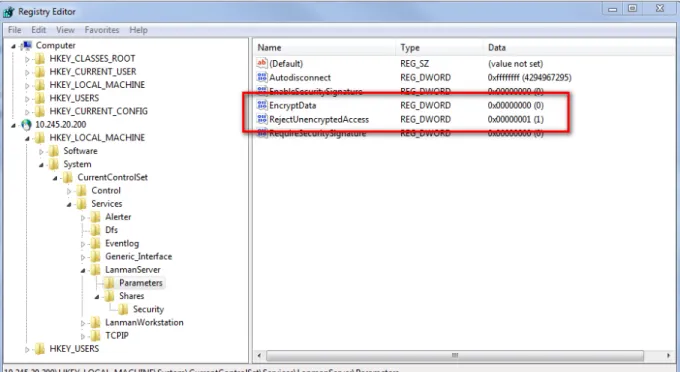Click the right arrow of the horizontal scrollbar
The width and height of the screenshot is (680, 372).
coord(668,356)
